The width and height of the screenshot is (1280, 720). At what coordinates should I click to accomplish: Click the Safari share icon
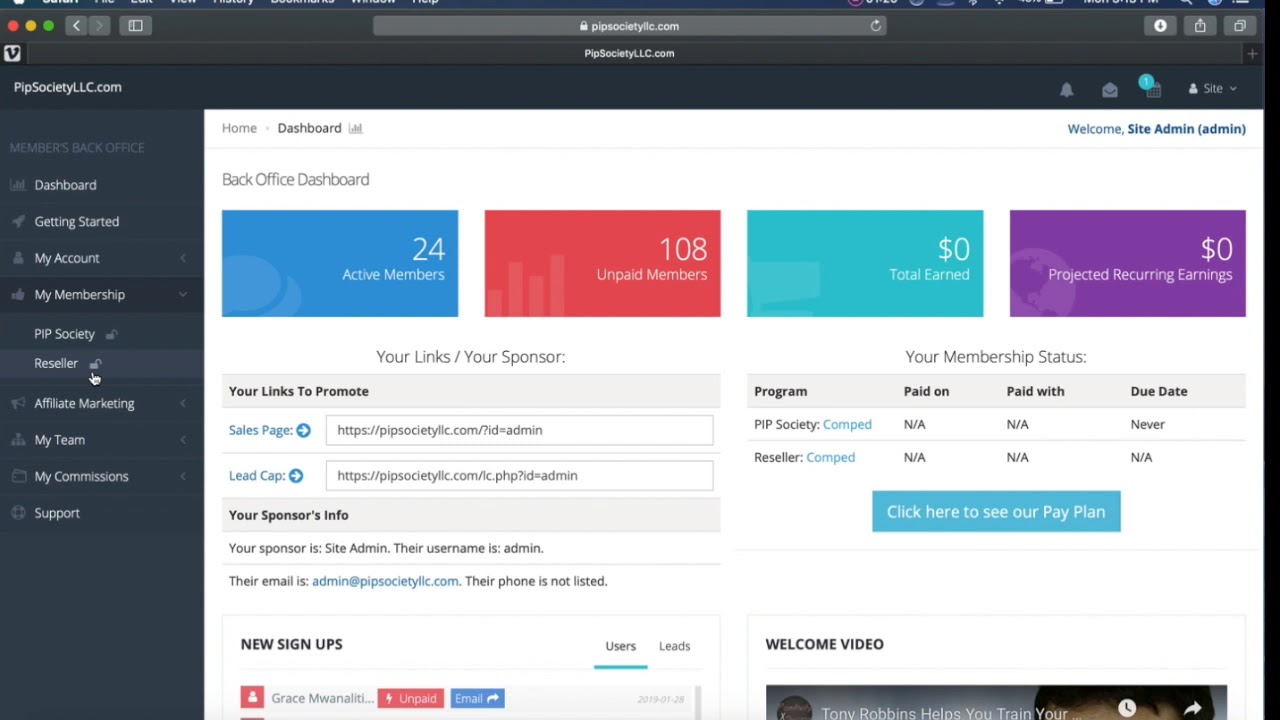pyautogui.click(x=1200, y=26)
